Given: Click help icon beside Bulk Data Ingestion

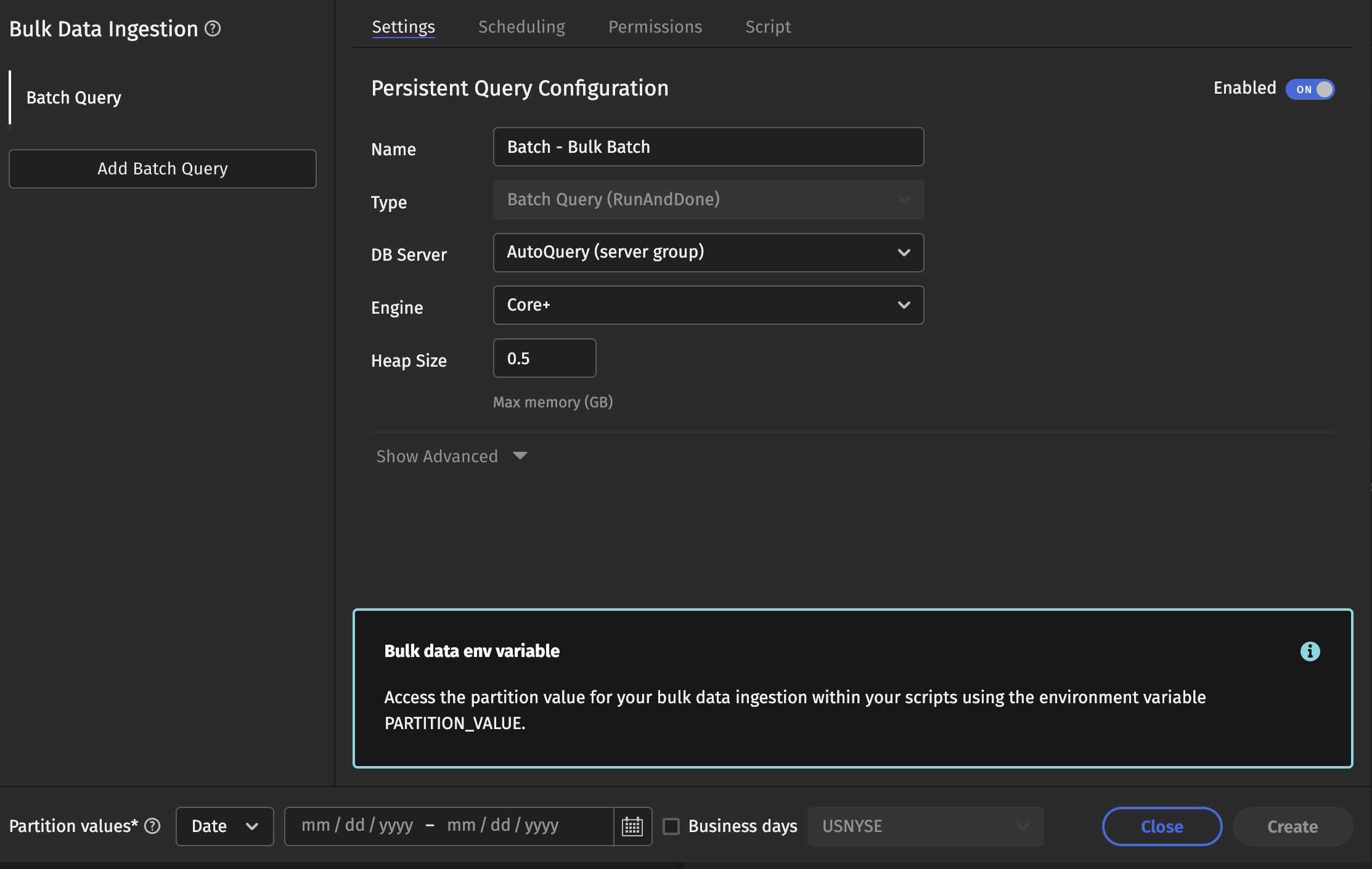Looking at the screenshot, I should pos(213,28).
